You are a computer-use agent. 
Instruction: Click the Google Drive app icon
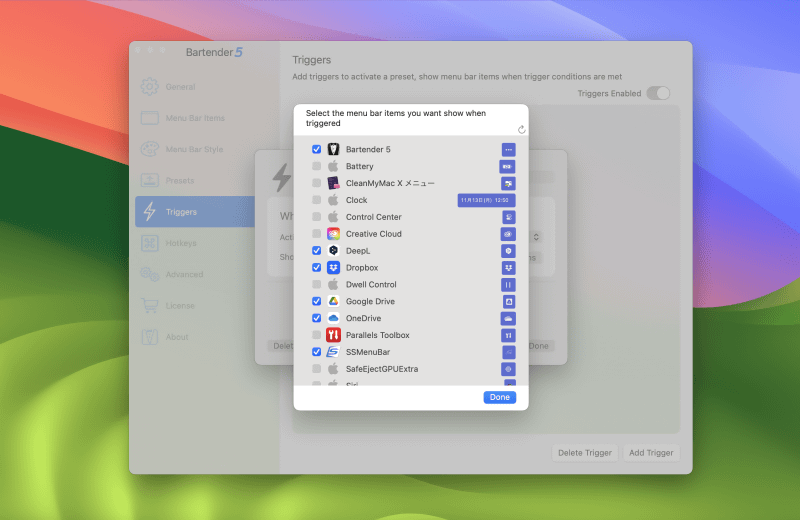tap(333, 301)
